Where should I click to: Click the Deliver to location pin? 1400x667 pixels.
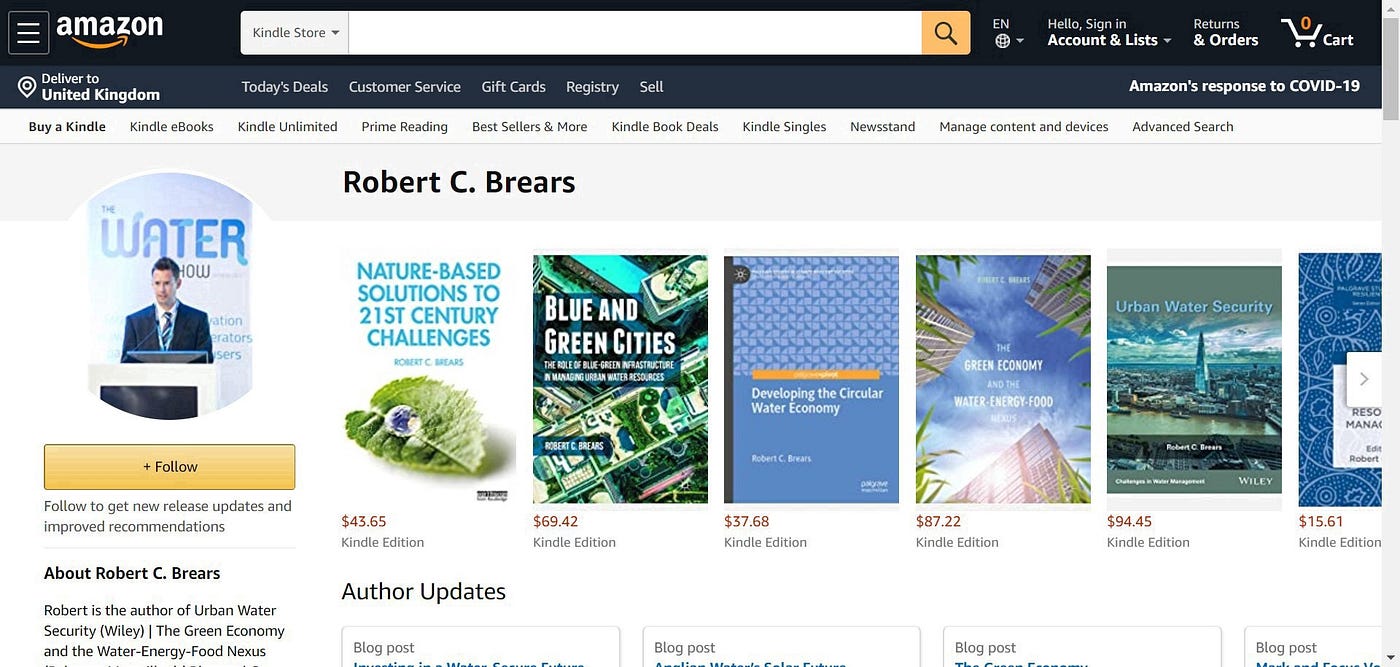tap(27, 87)
